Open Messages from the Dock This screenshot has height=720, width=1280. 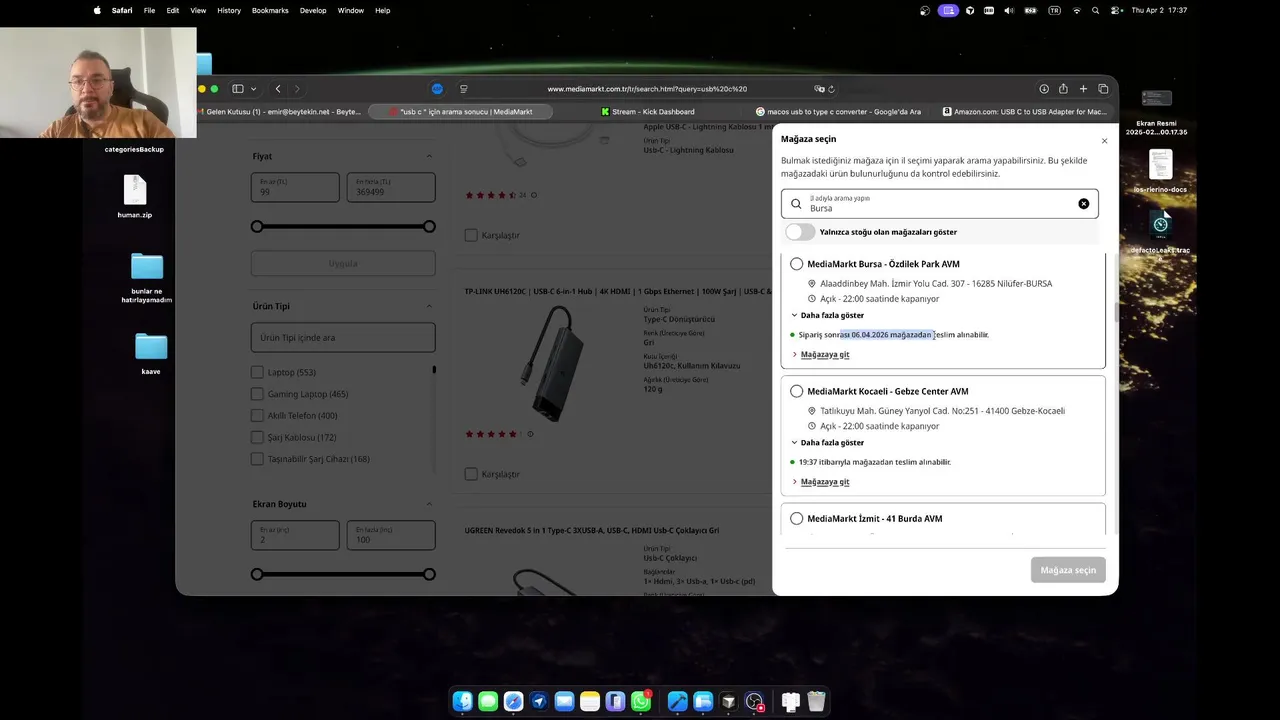coord(488,702)
